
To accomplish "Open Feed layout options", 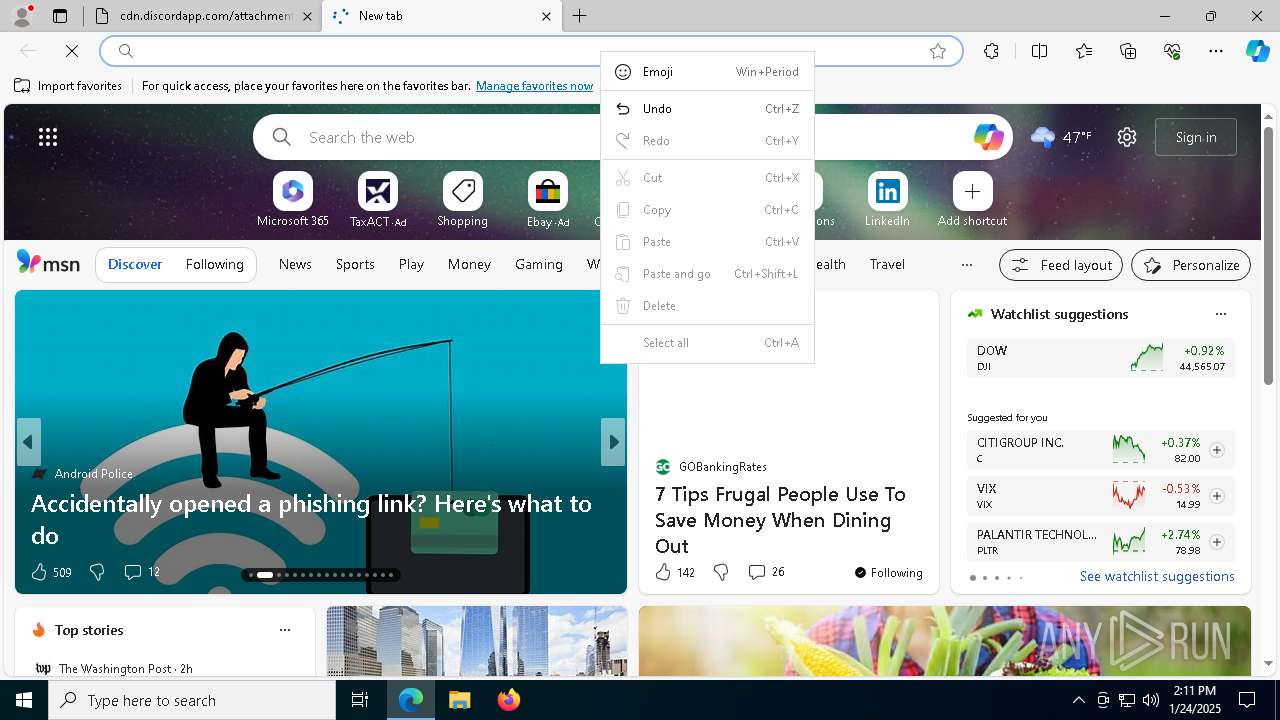I will click(1061, 265).
